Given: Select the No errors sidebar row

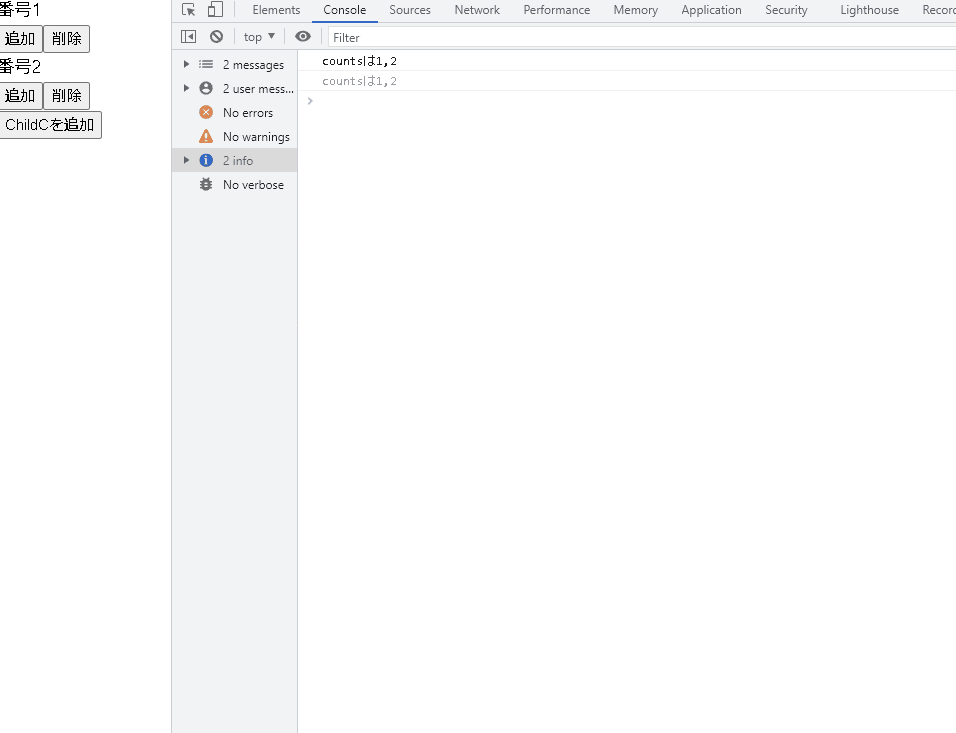Looking at the screenshot, I should [235, 112].
